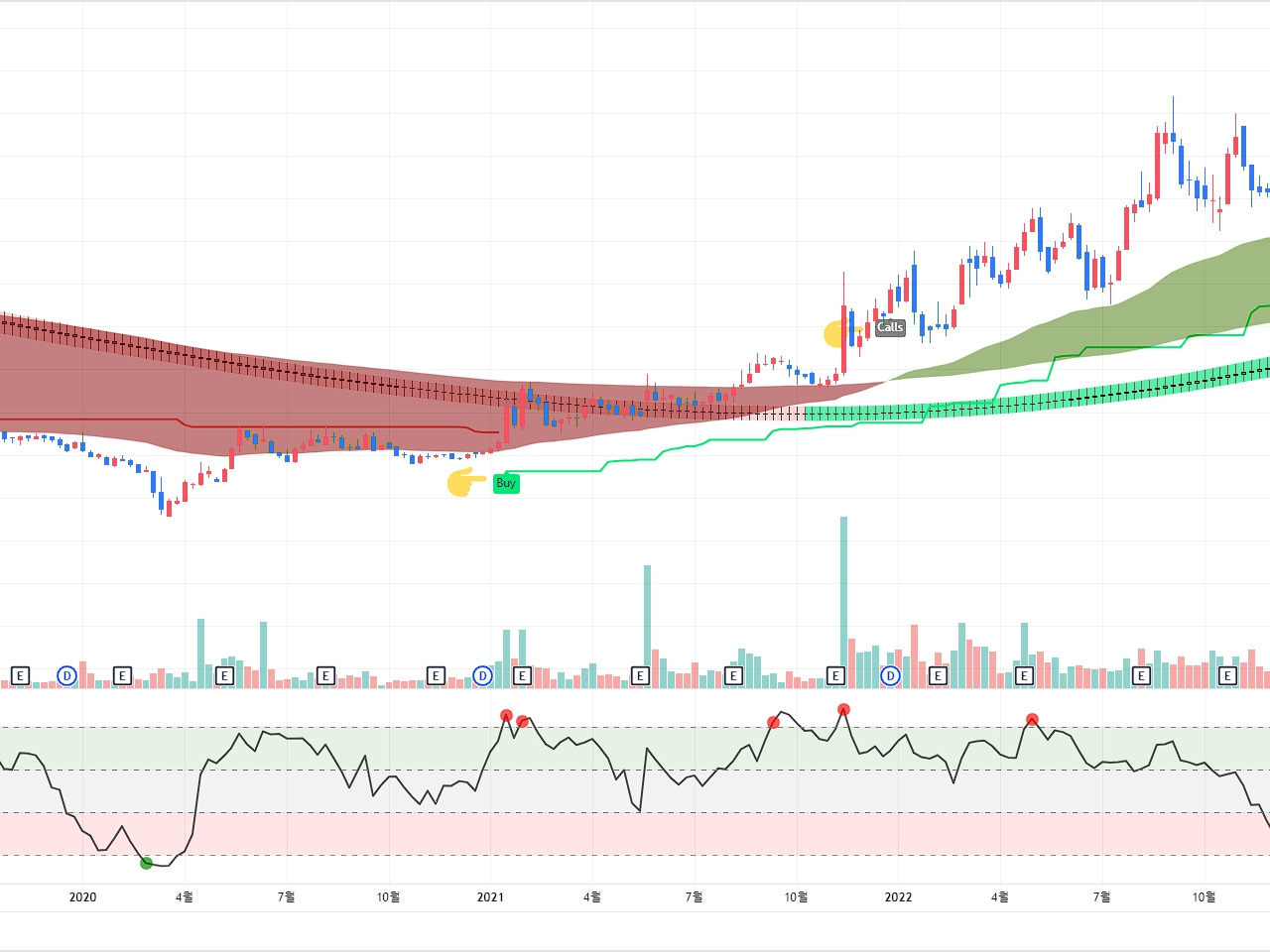
Task: Open the D dividend marker just before 2021
Action: (x=482, y=676)
